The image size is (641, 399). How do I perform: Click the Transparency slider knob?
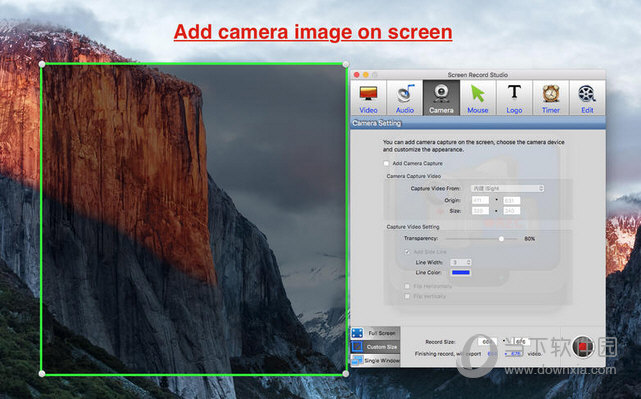(501, 238)
